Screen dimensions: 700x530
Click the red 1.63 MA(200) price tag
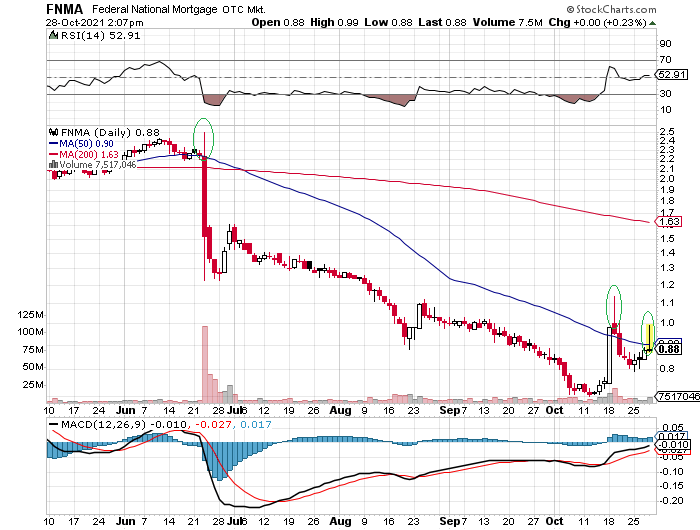pyautogui.click(x=668, y=221)
